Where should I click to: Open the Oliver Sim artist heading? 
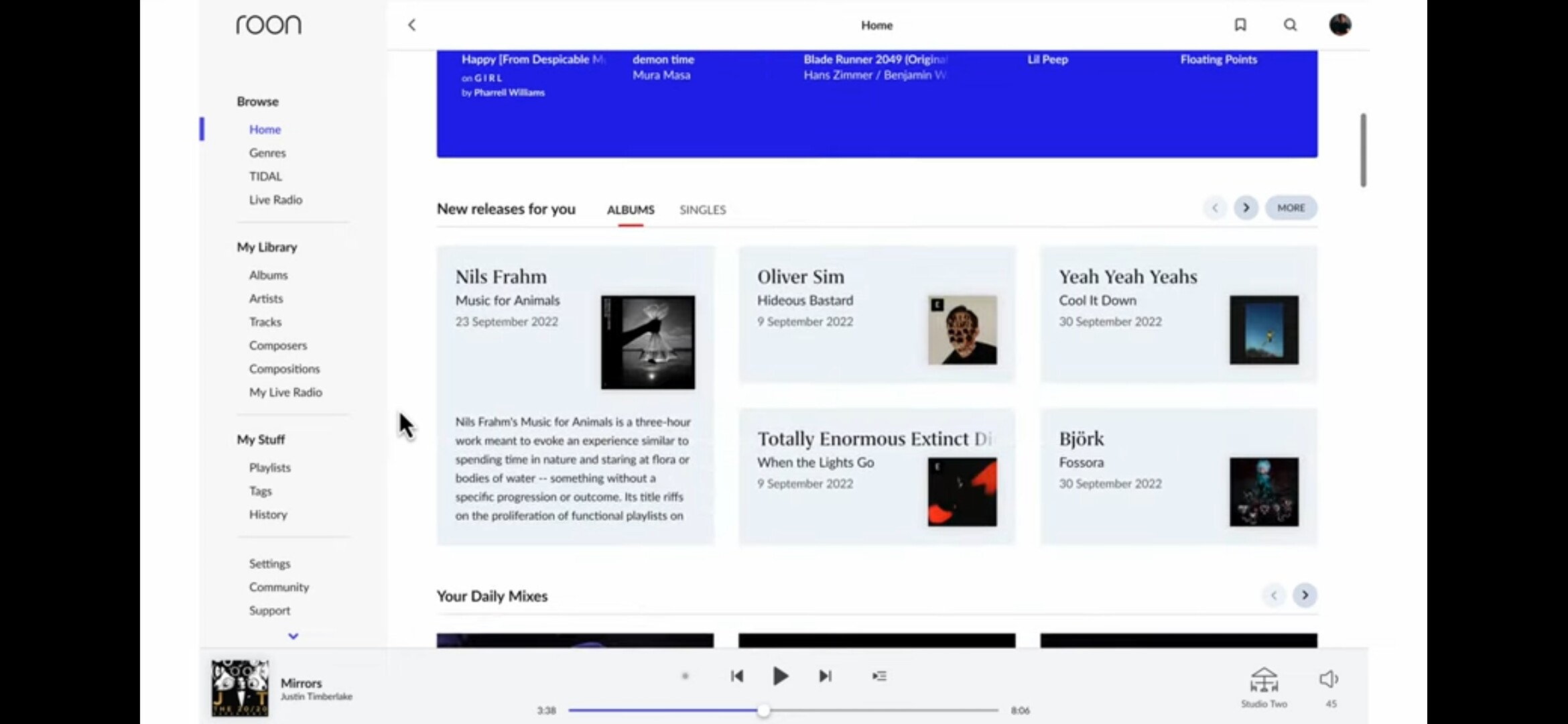(x=801, y=276)
